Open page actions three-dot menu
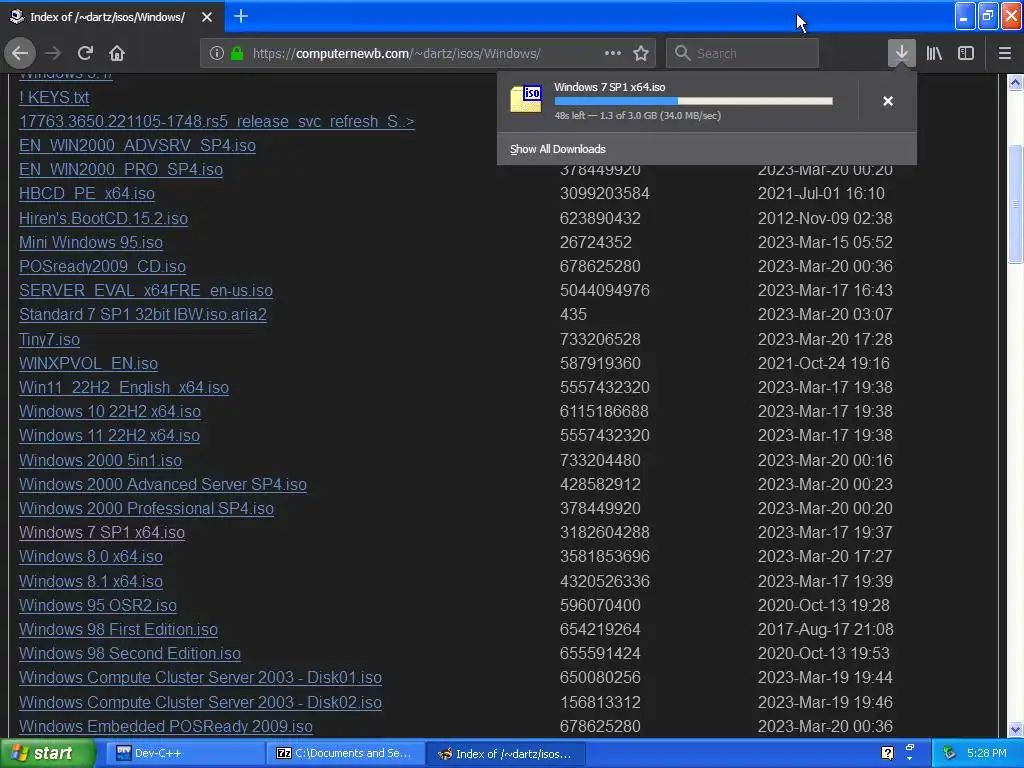Image resolution: width=1024 pixels, height=768 pixels. (613, 53)
